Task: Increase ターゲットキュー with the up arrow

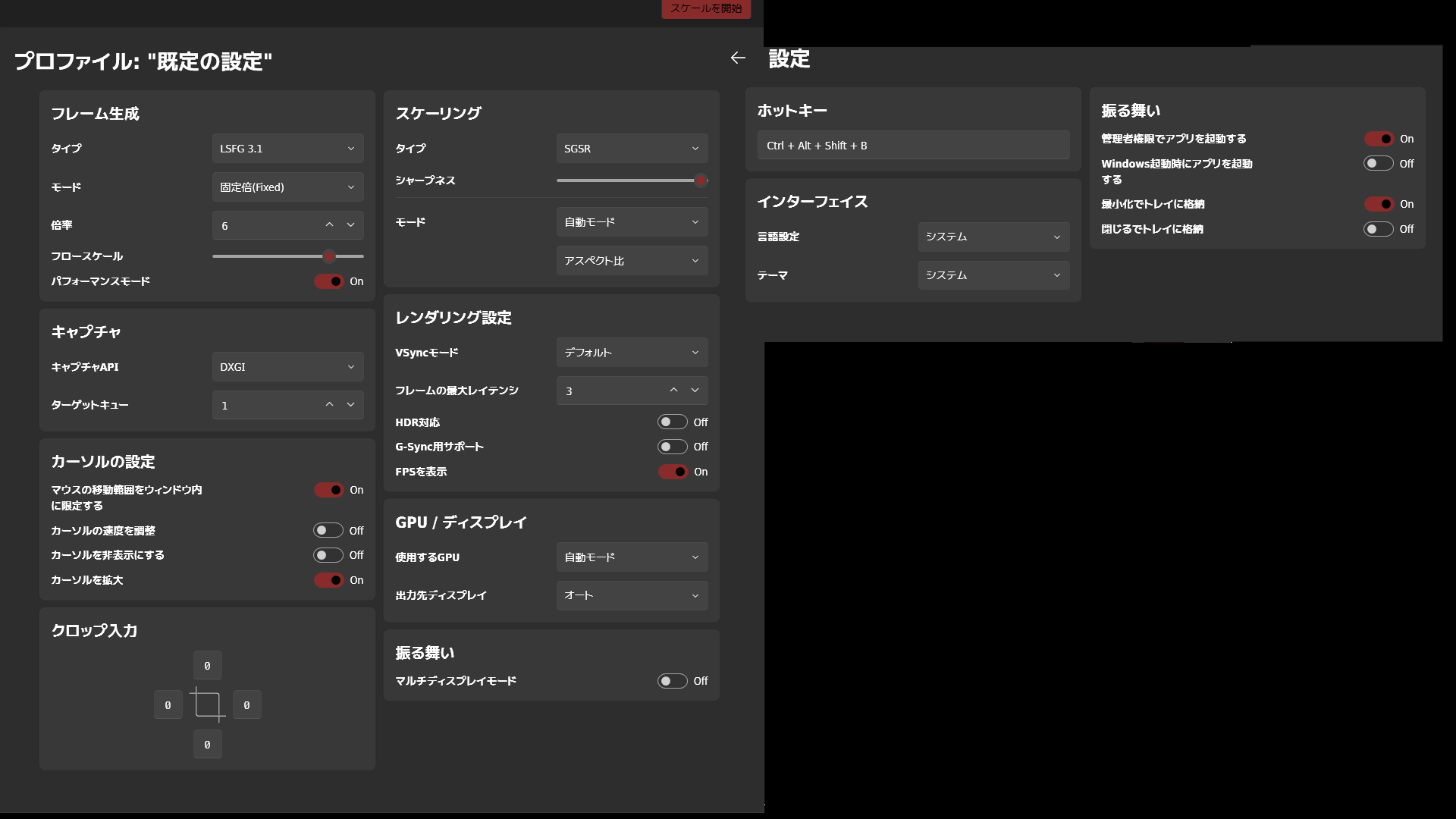Action: pyautogui.click(x=329, y=405)
